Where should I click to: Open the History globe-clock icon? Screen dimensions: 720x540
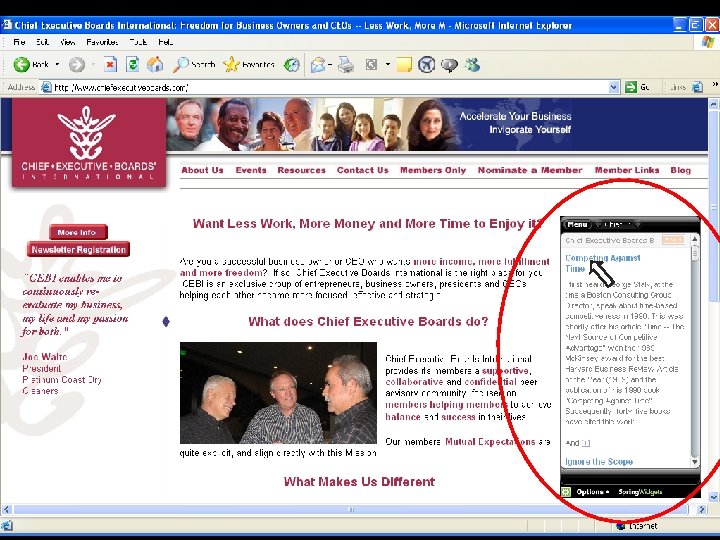click(292, 65)
